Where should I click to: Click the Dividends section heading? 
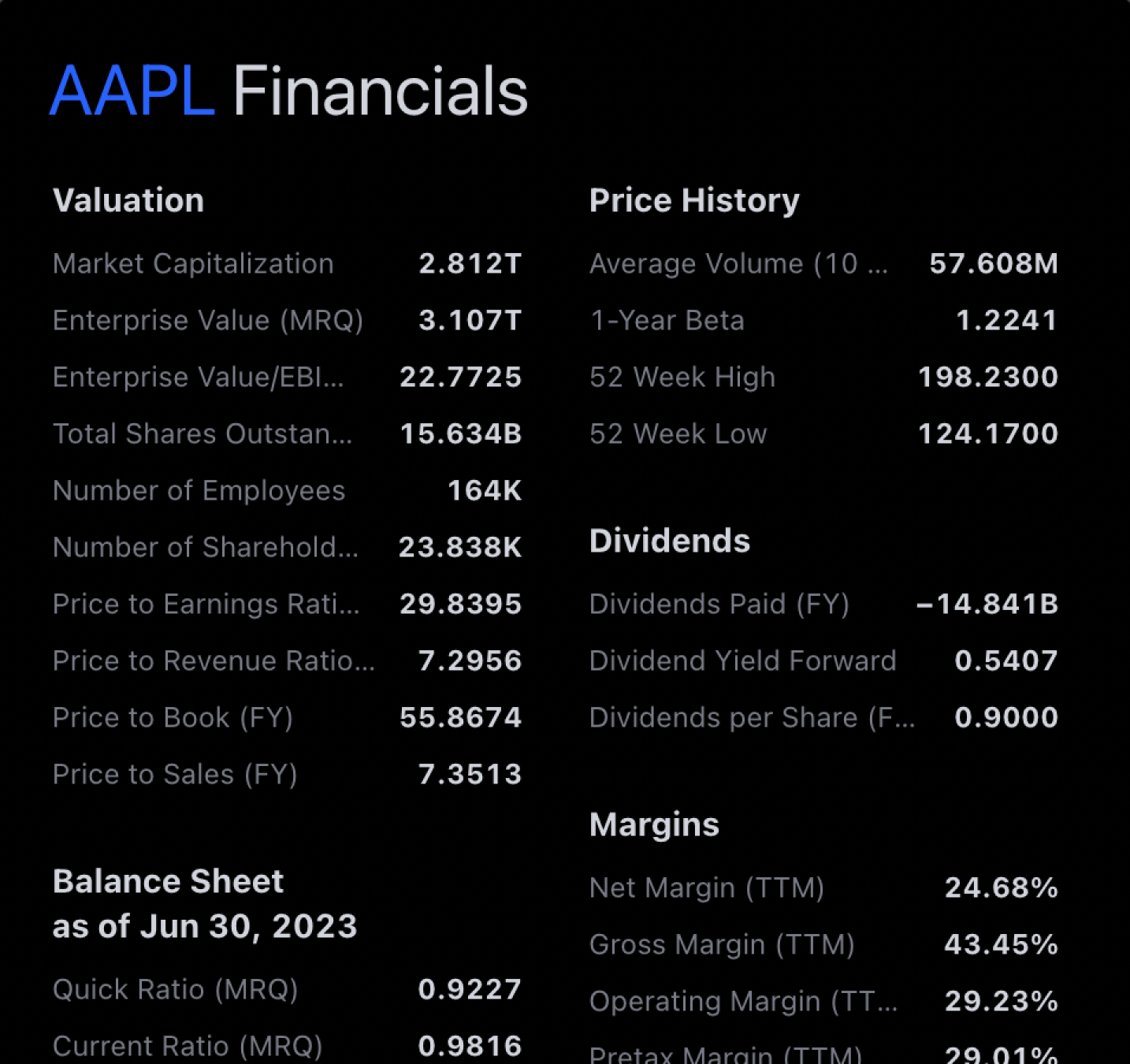pos(670,541)
